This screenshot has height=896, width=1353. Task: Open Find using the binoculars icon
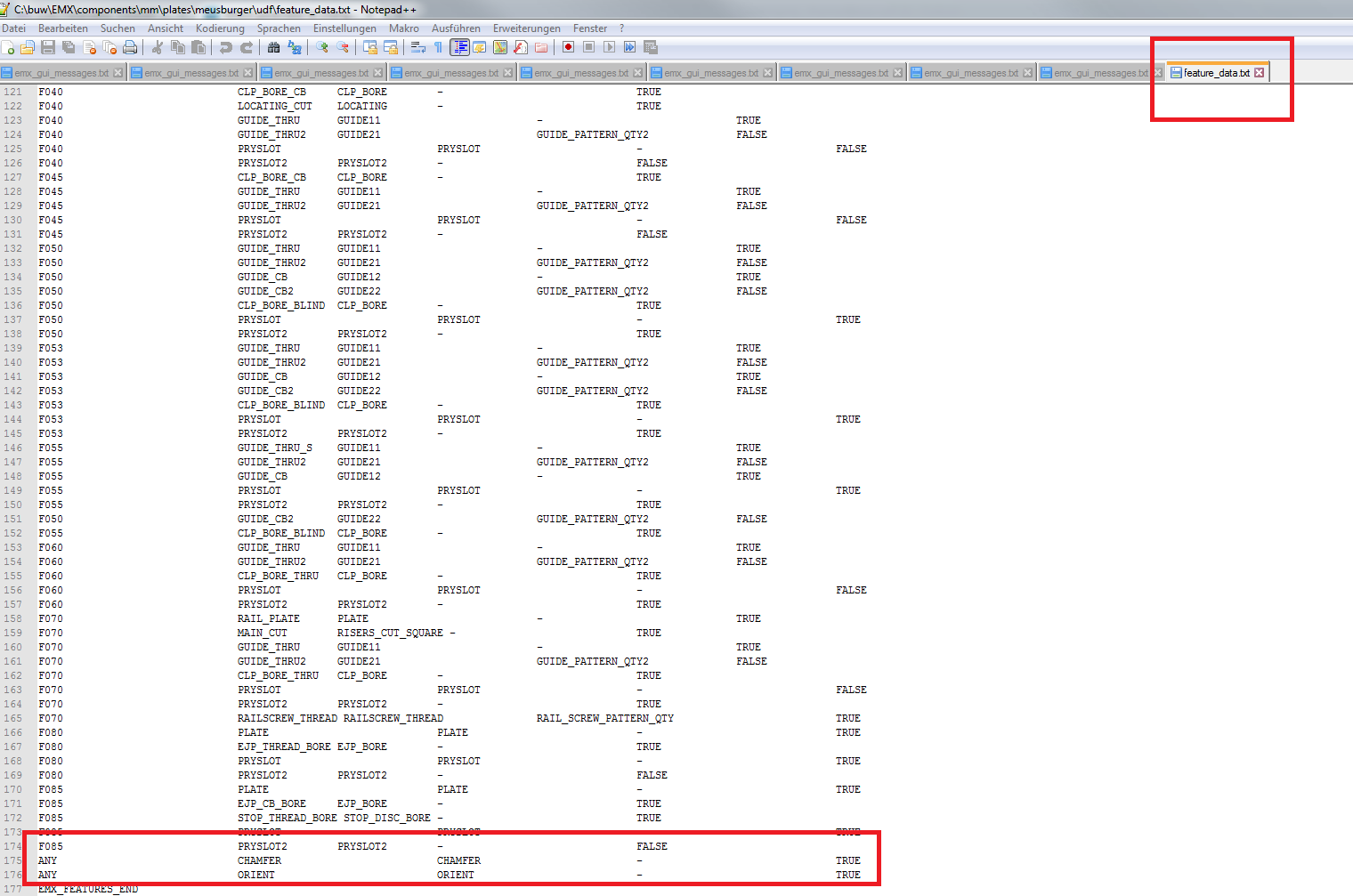(273, 47)
